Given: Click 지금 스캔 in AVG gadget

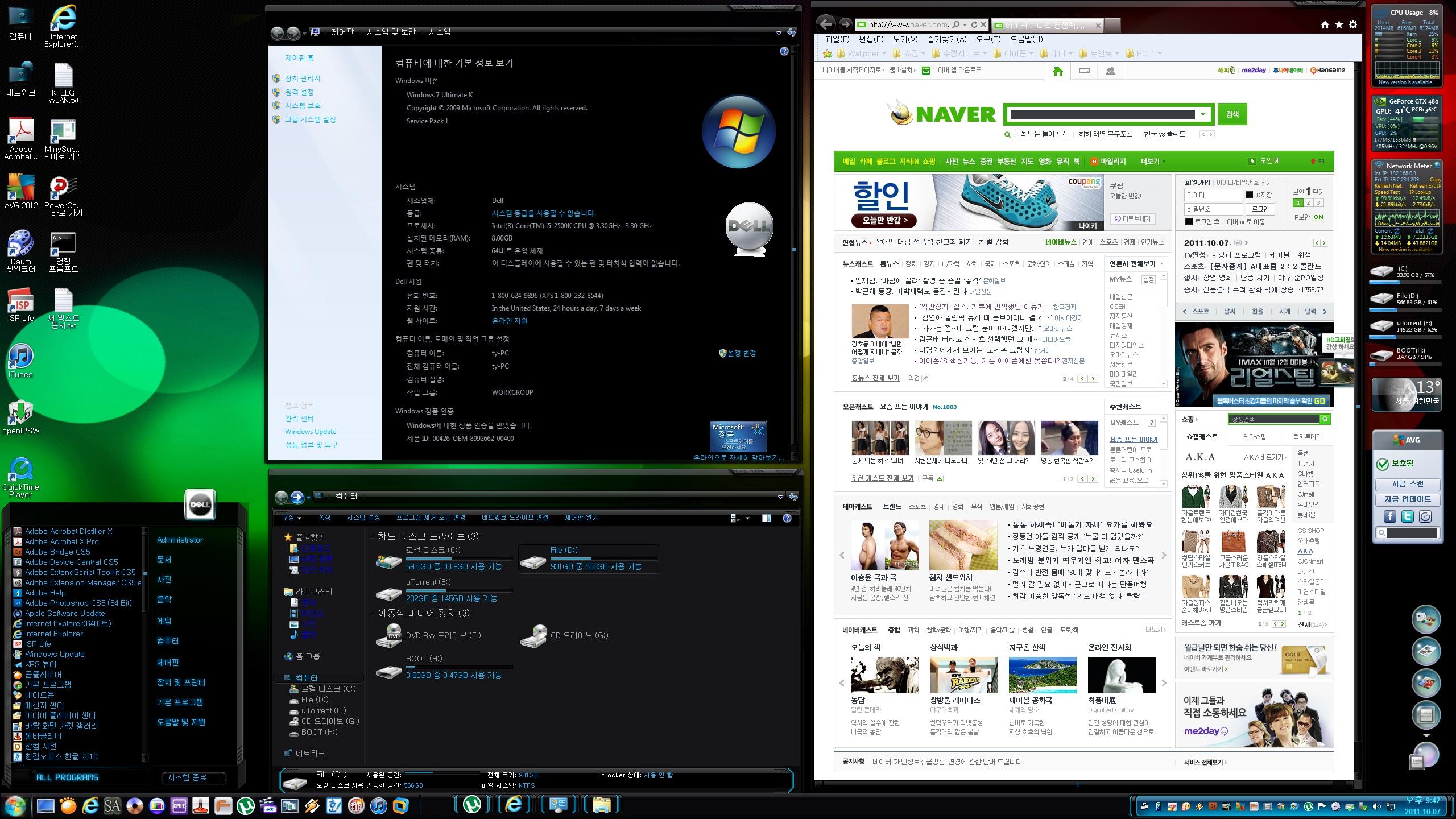Looking at the screenshot, I should (1407, 484).
